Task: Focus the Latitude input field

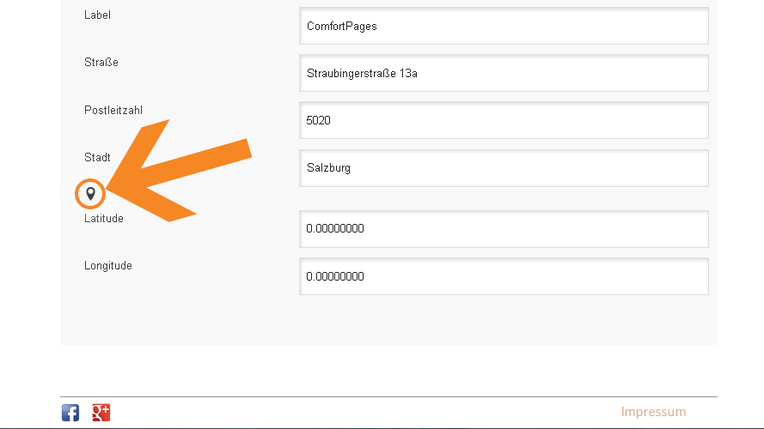Action: click(x=503, y=229)
